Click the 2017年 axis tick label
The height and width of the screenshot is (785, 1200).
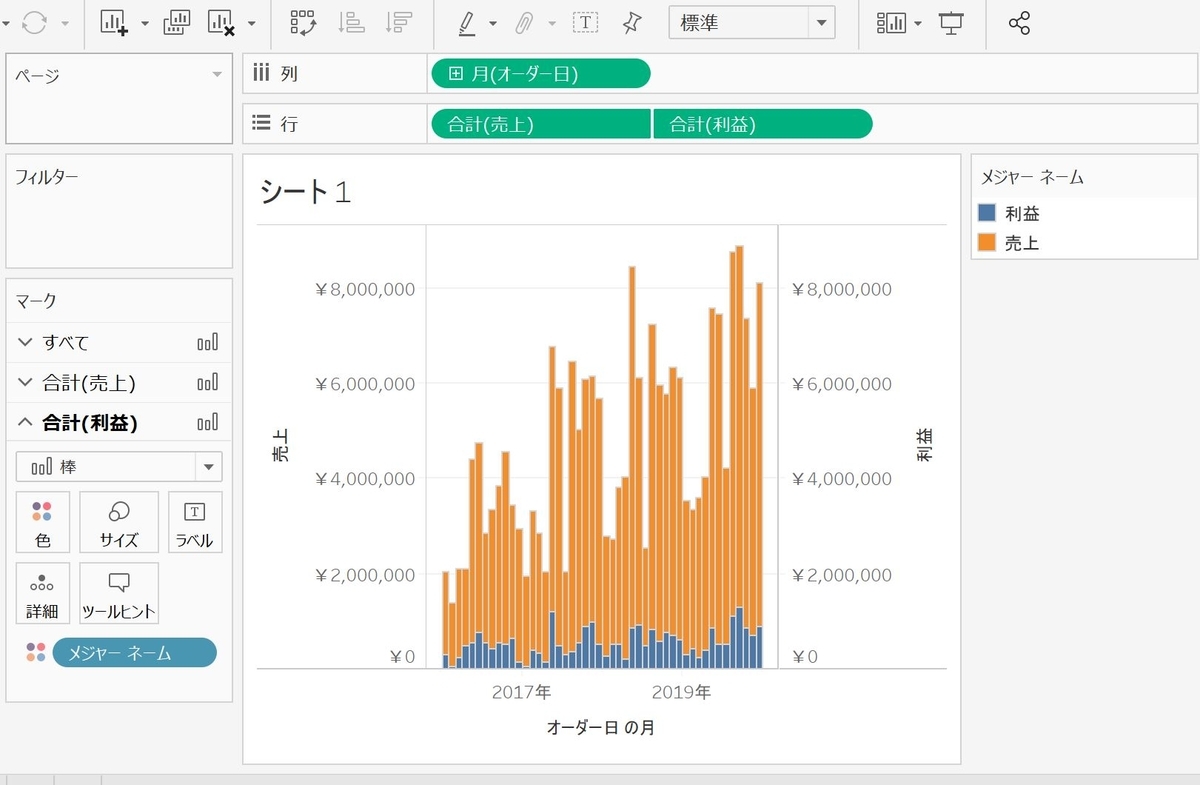tap(521, 691)
